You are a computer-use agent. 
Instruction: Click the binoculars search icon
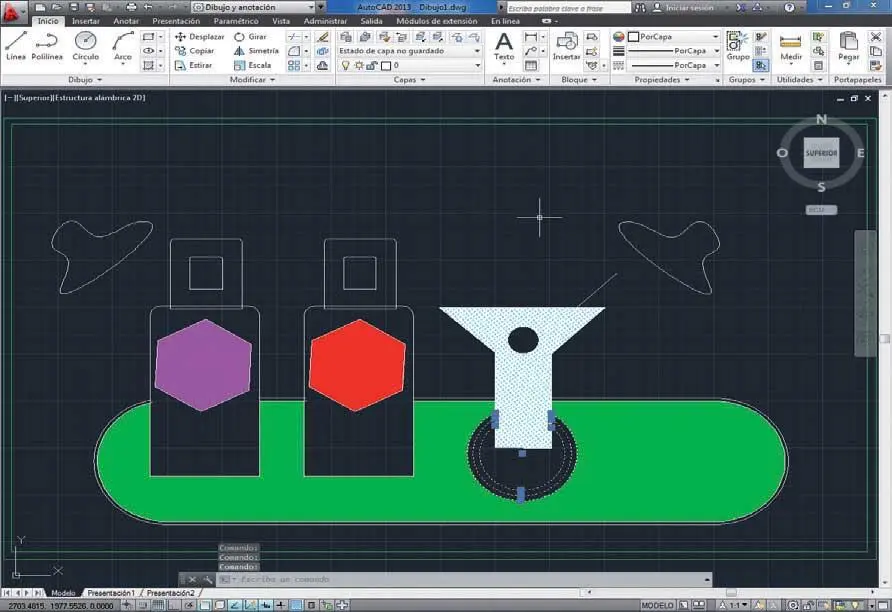[x=641, y=7]
